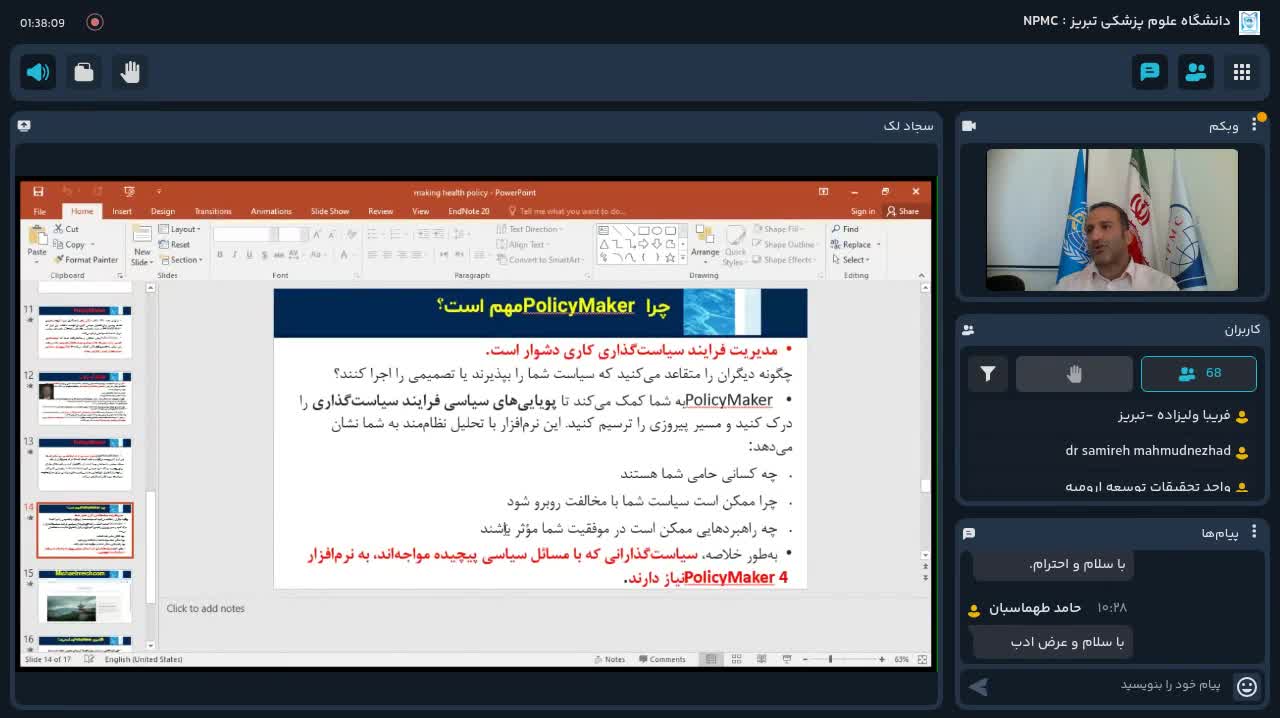Start slideshow from Quick Access Toolbar

pyautogui.click(x=128, y=192)
